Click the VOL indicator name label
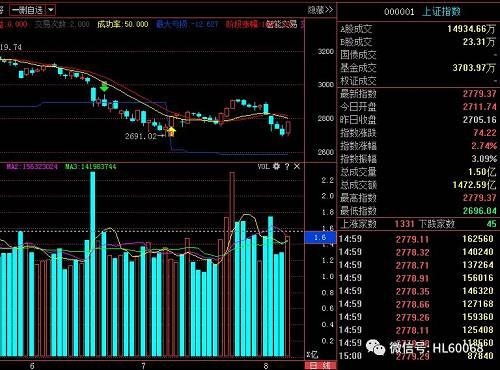The image size is (500, 370). coord(263,166)
